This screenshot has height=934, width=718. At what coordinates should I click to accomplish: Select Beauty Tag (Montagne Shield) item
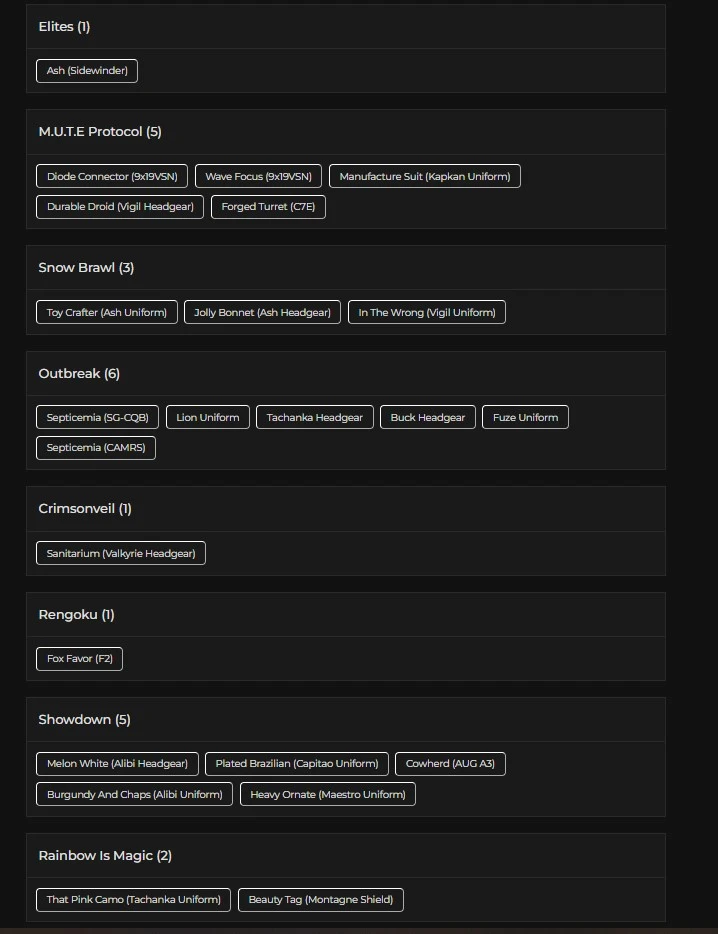320,900
